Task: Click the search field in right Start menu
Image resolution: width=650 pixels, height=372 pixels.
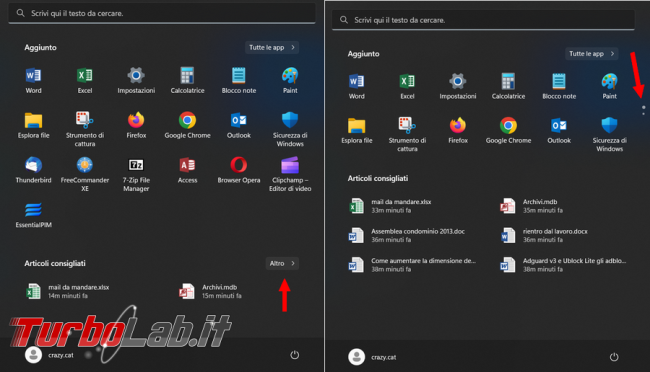Action: tap(483, 20)
